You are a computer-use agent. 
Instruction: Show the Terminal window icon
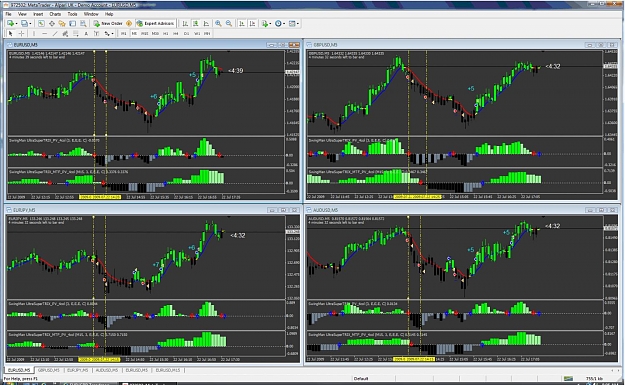(72, 24)
